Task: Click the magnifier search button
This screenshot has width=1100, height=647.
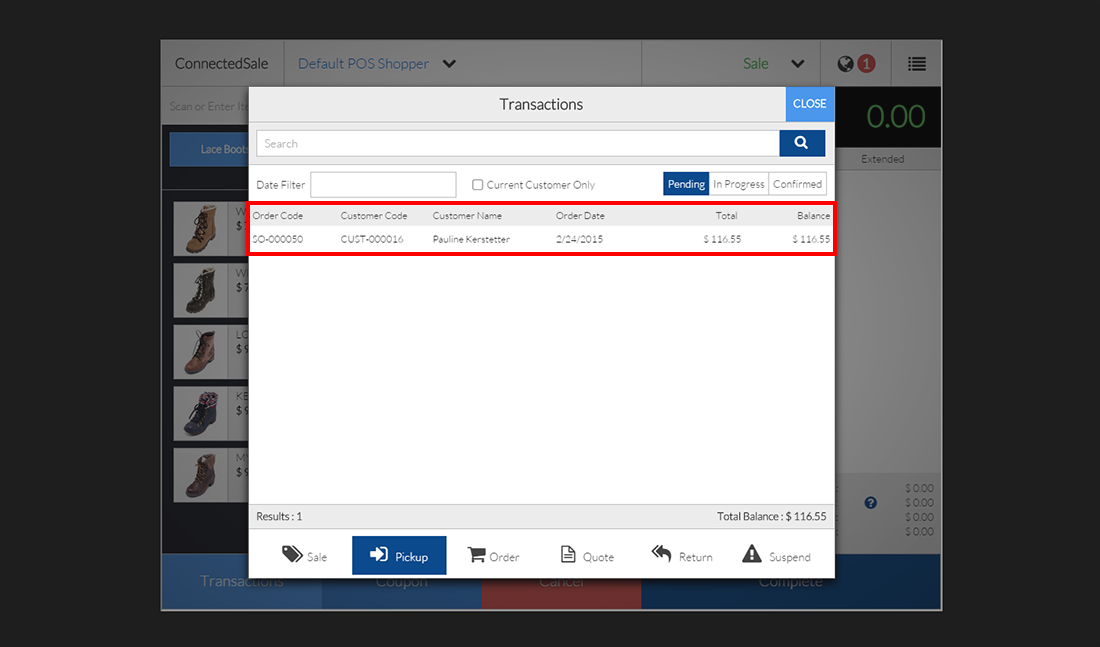Action: pyautogui.click(x=802, y=143)
